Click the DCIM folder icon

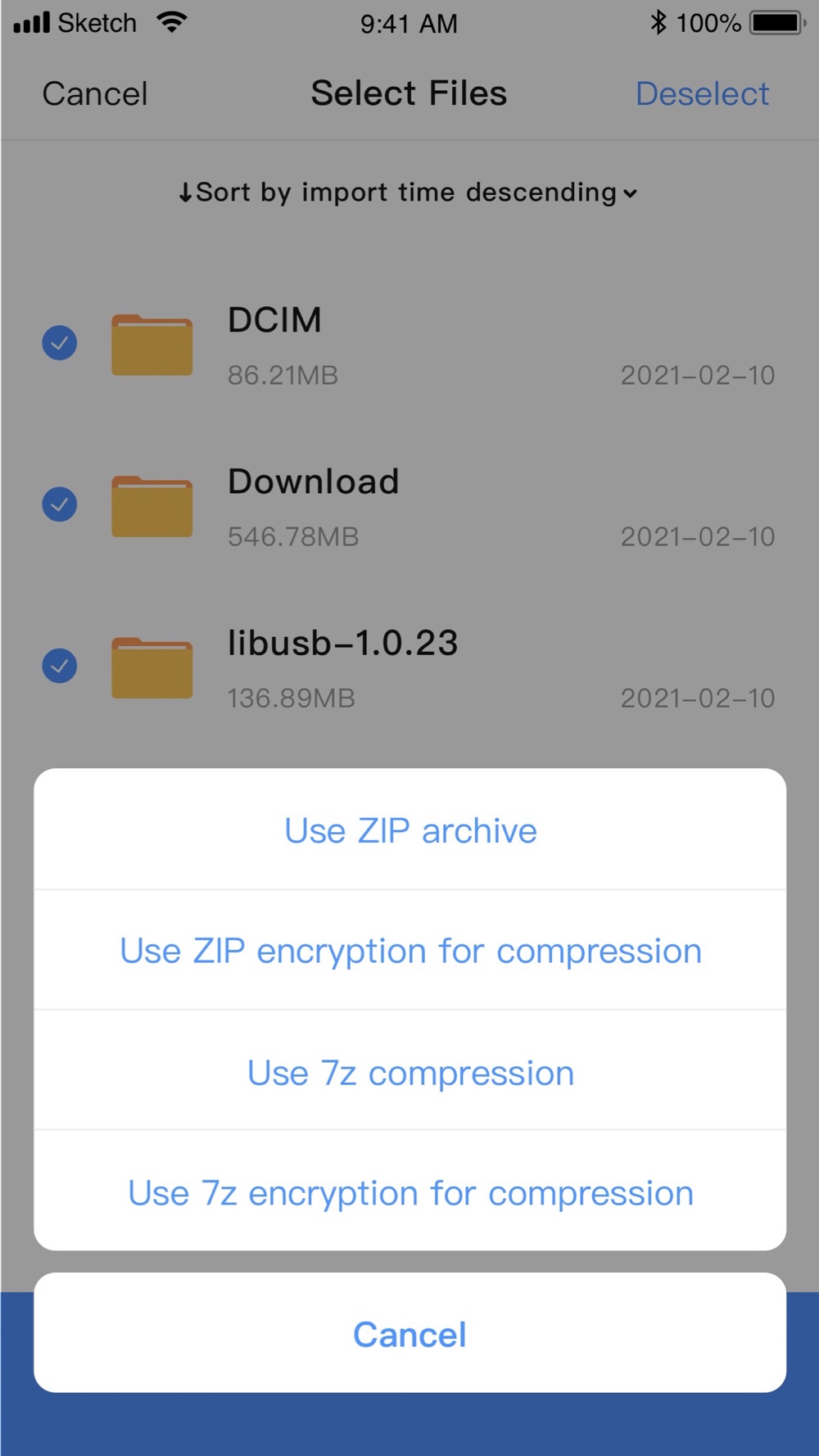tap(152, 345)
